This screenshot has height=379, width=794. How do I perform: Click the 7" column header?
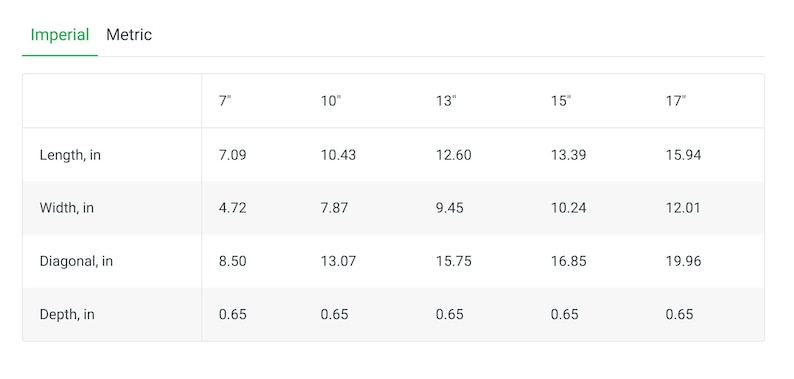[x=225, y=101]
